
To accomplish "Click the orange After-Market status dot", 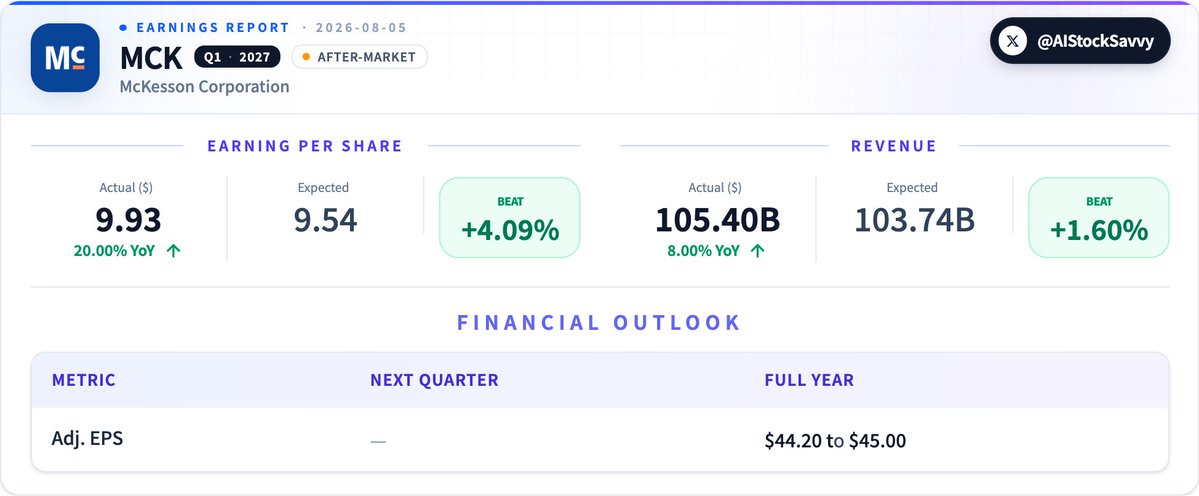I will (306, 57).
